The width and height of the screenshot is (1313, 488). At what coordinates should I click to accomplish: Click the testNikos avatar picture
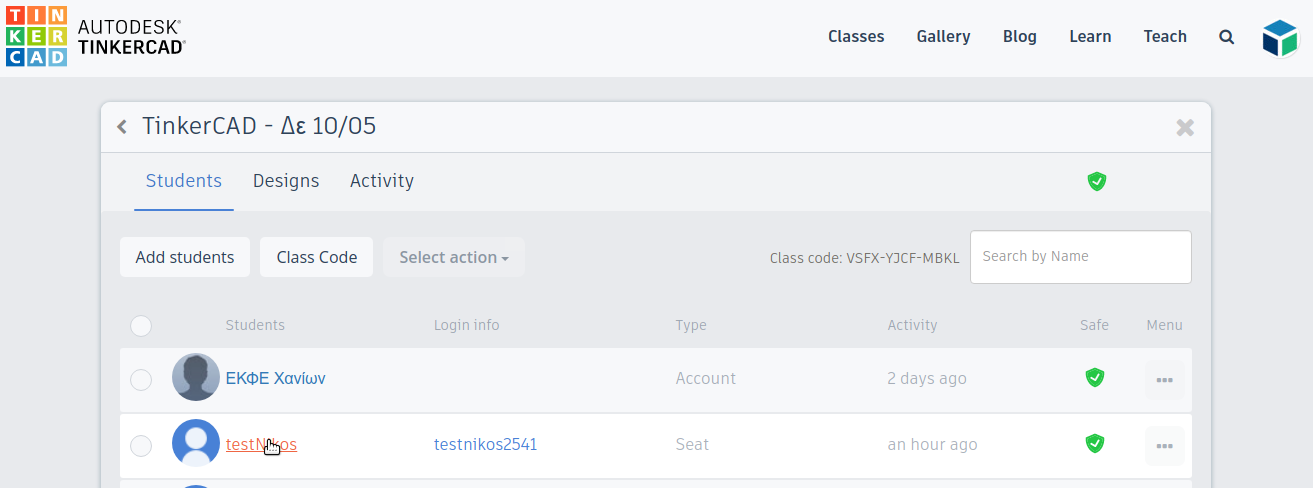point(196,443)
